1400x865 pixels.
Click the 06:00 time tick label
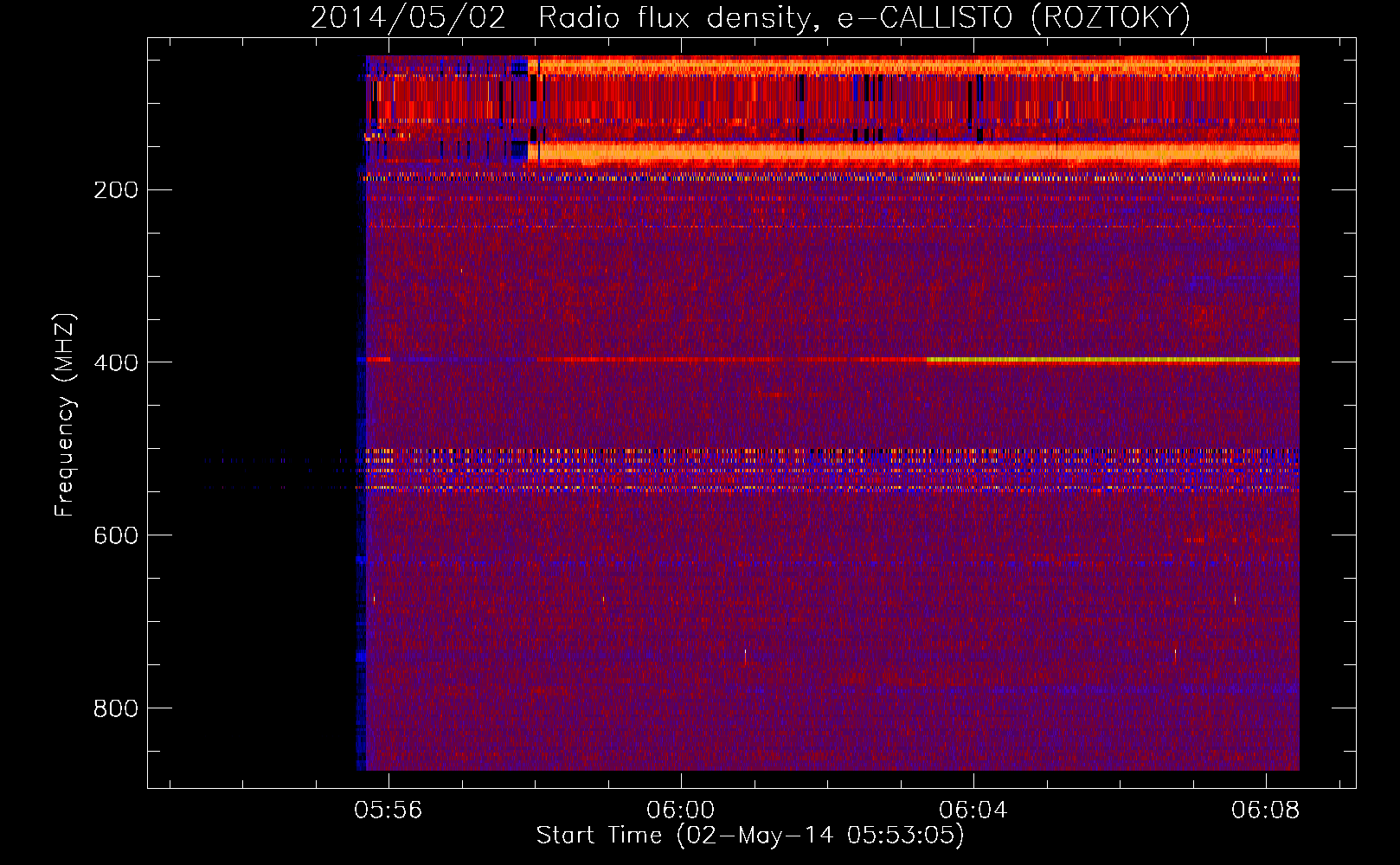pyautogui.click(x=681, y=810)
